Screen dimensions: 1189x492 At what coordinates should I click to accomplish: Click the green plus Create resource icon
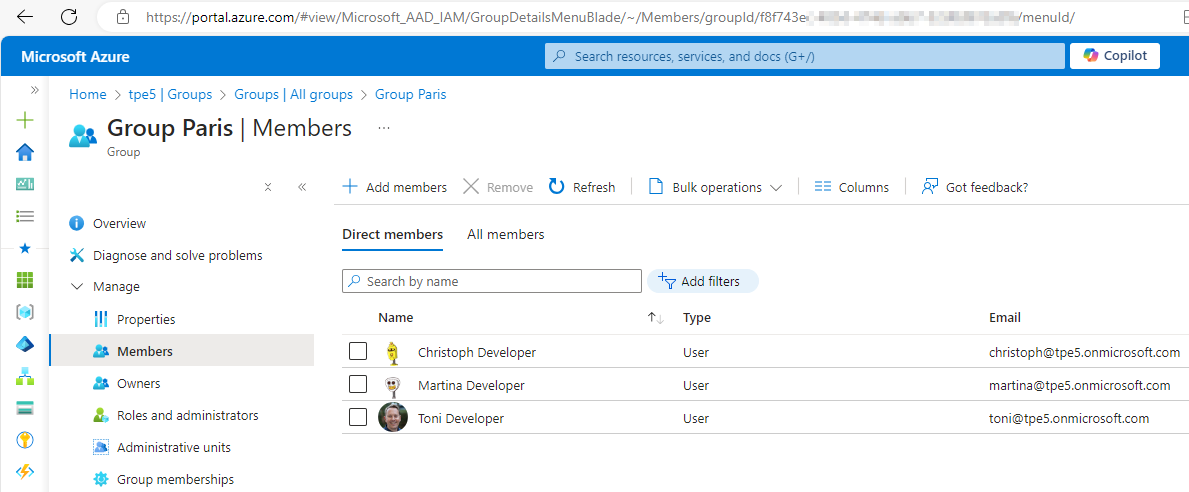[x=25, y=120]
